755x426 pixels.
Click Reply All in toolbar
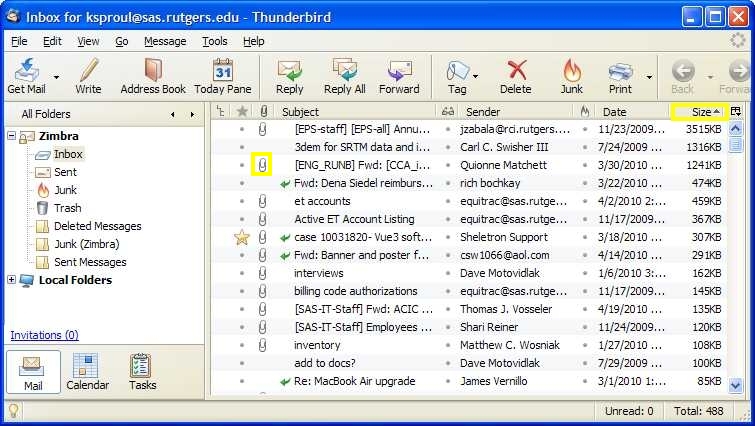345,76
